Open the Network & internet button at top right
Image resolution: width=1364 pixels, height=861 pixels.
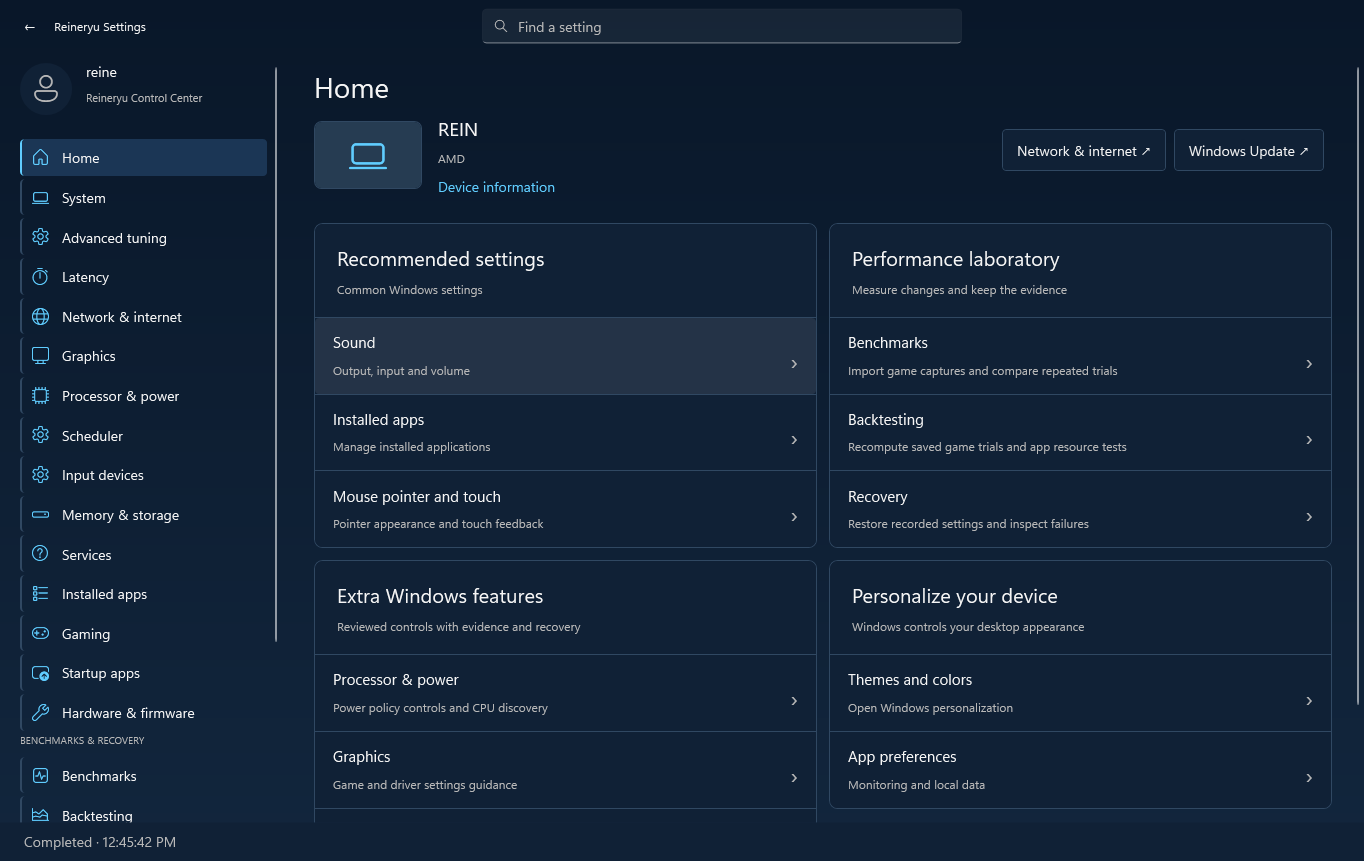pyautogui.click(x=1084, y=151)
